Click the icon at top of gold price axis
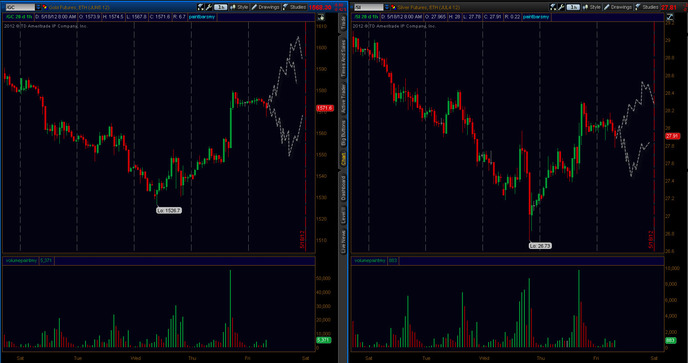 [321, 17]
